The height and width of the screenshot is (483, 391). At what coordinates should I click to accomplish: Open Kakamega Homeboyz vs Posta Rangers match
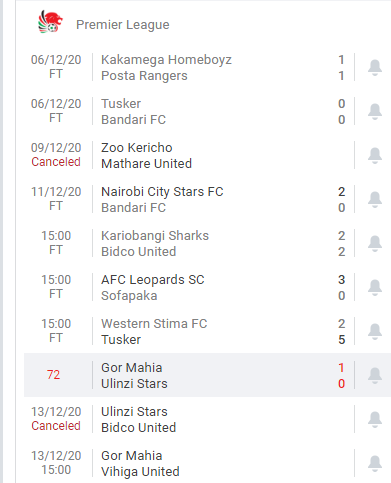pyautogui.click(x=189, y=67)
